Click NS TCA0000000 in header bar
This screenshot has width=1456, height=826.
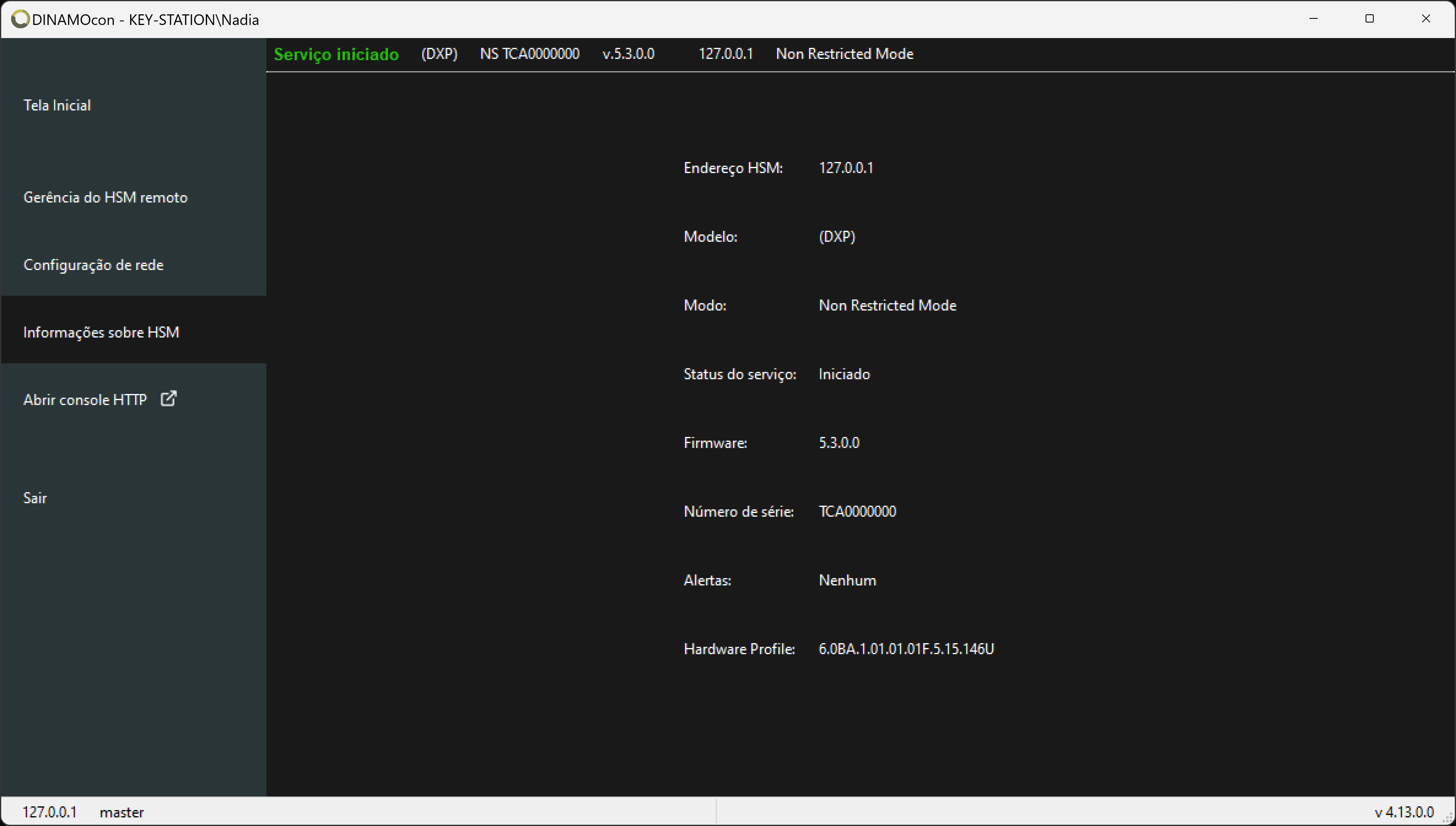[x=530, y=54]
